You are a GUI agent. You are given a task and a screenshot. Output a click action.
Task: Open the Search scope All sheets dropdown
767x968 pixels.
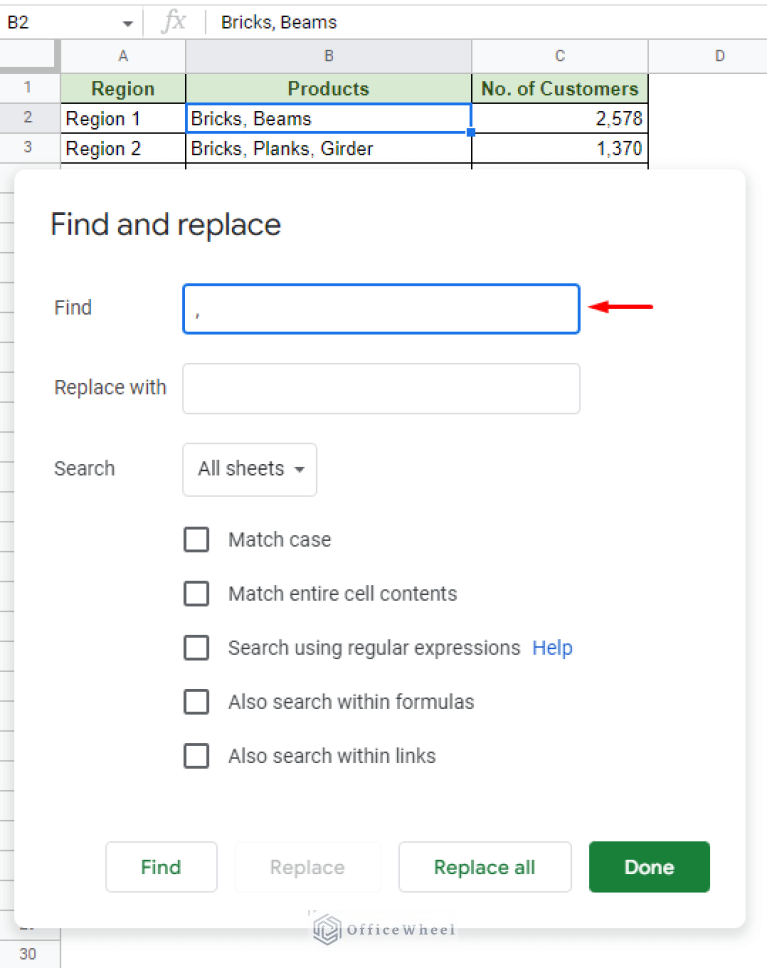coord(249,469)
